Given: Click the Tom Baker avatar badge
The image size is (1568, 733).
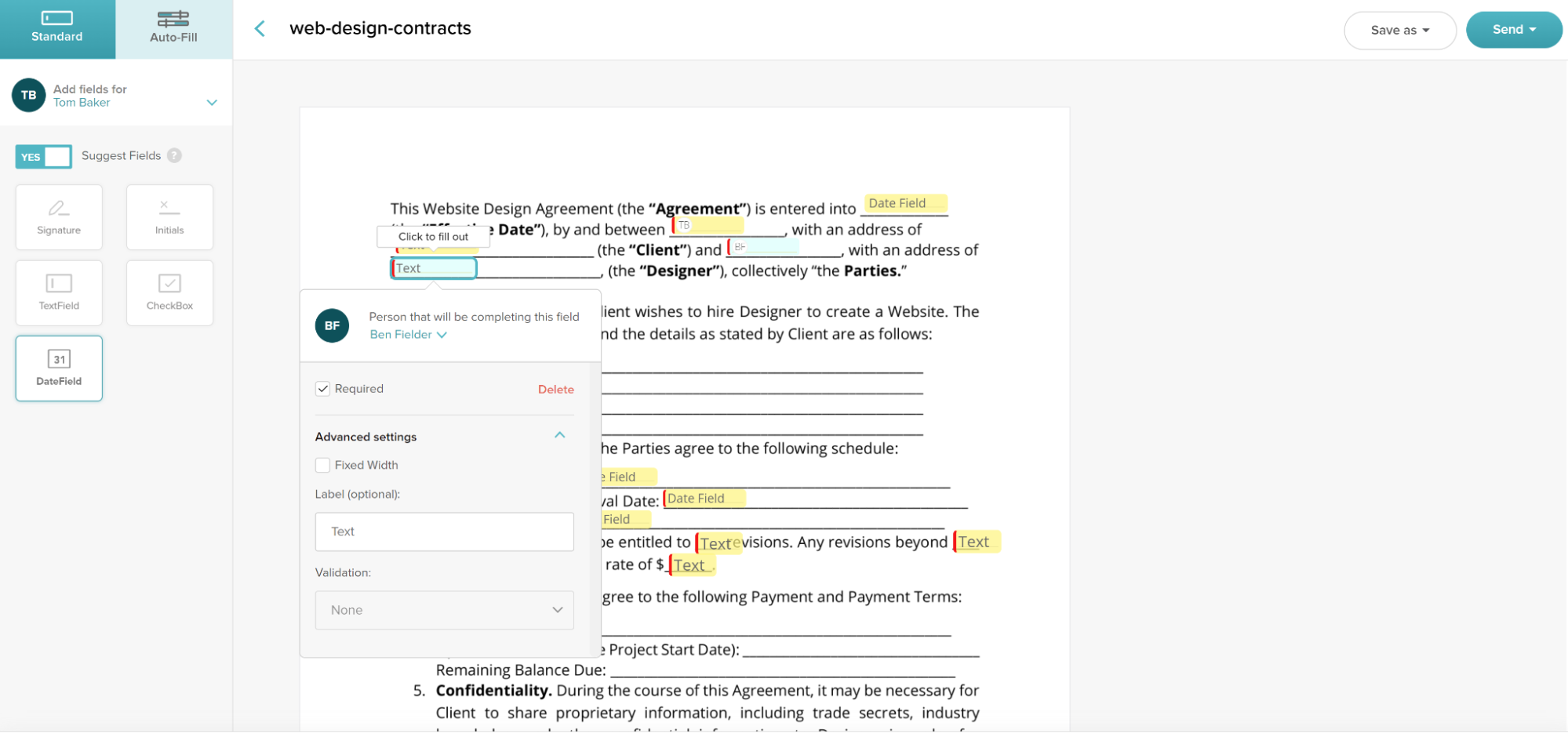Looking at the screenshot, I should pyautogui.click(x=28, y=95).
